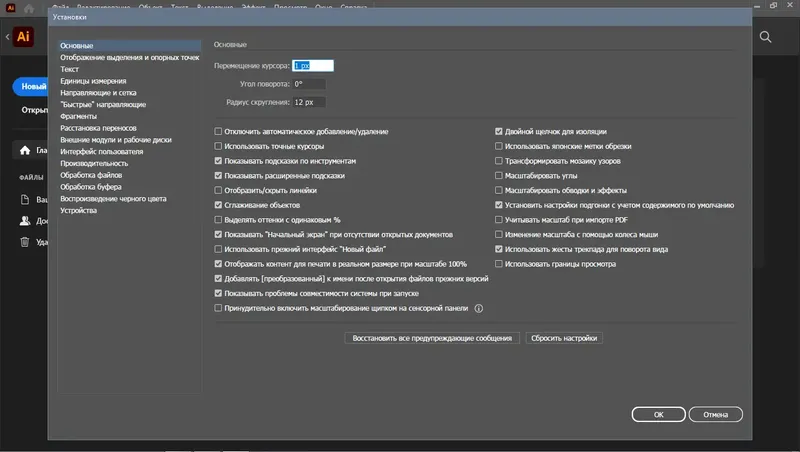Viewport: 800px width, 452px height.
Task: Enable Использовать японские метки обрезки
Action: (499, 146)
